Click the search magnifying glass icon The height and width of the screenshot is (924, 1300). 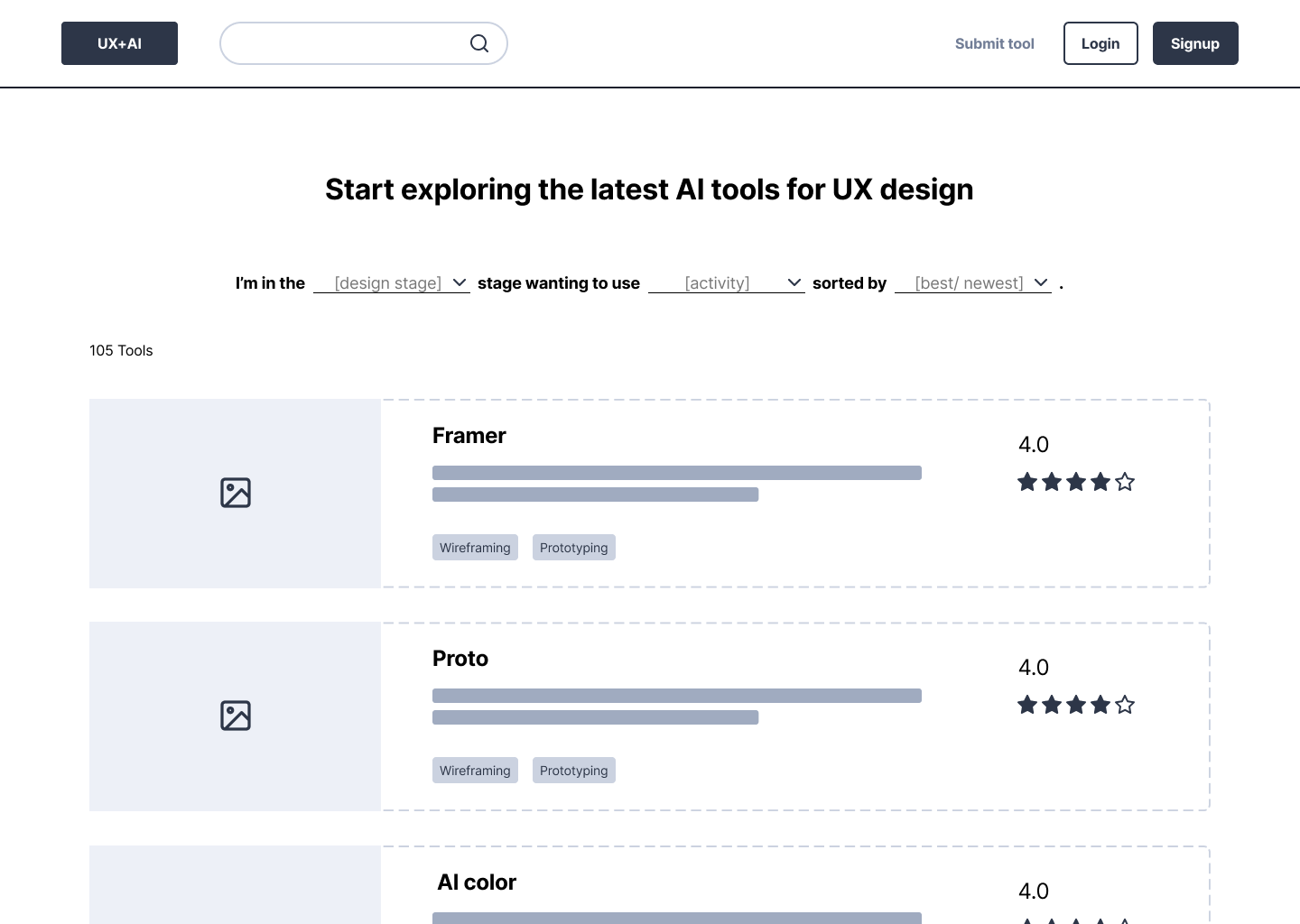click(x=479, y=43)
